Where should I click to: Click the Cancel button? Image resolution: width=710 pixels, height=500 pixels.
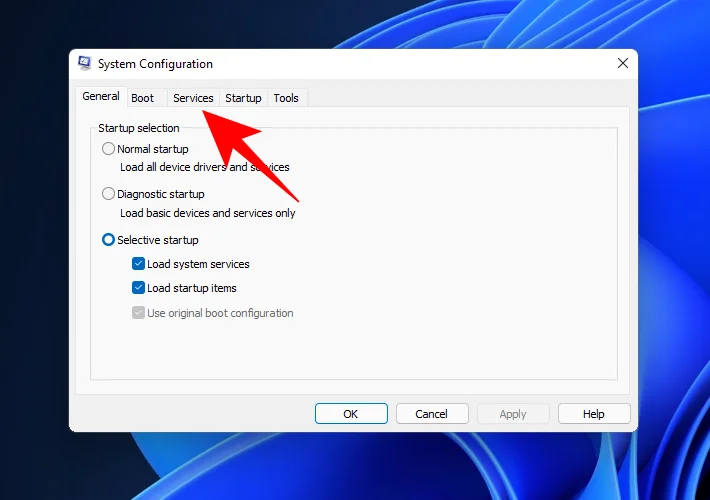point(432,414)
